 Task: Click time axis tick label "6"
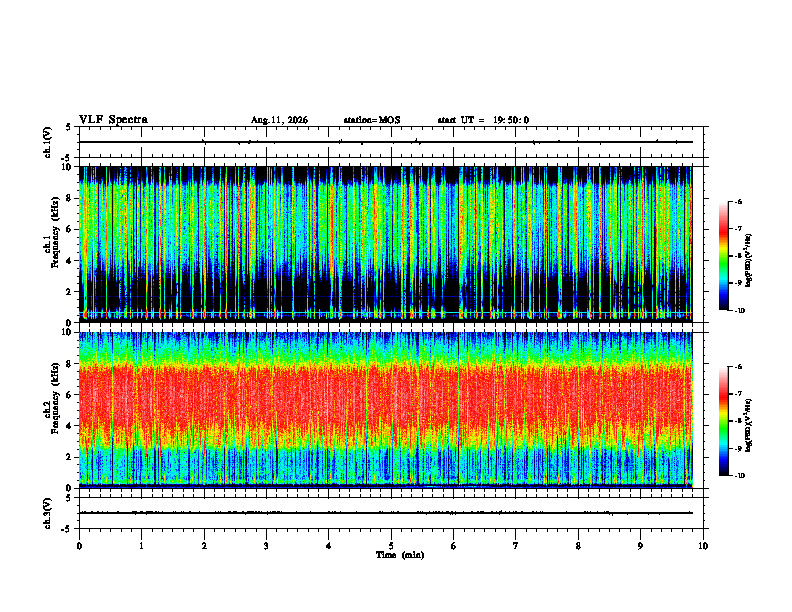(453, 546)
